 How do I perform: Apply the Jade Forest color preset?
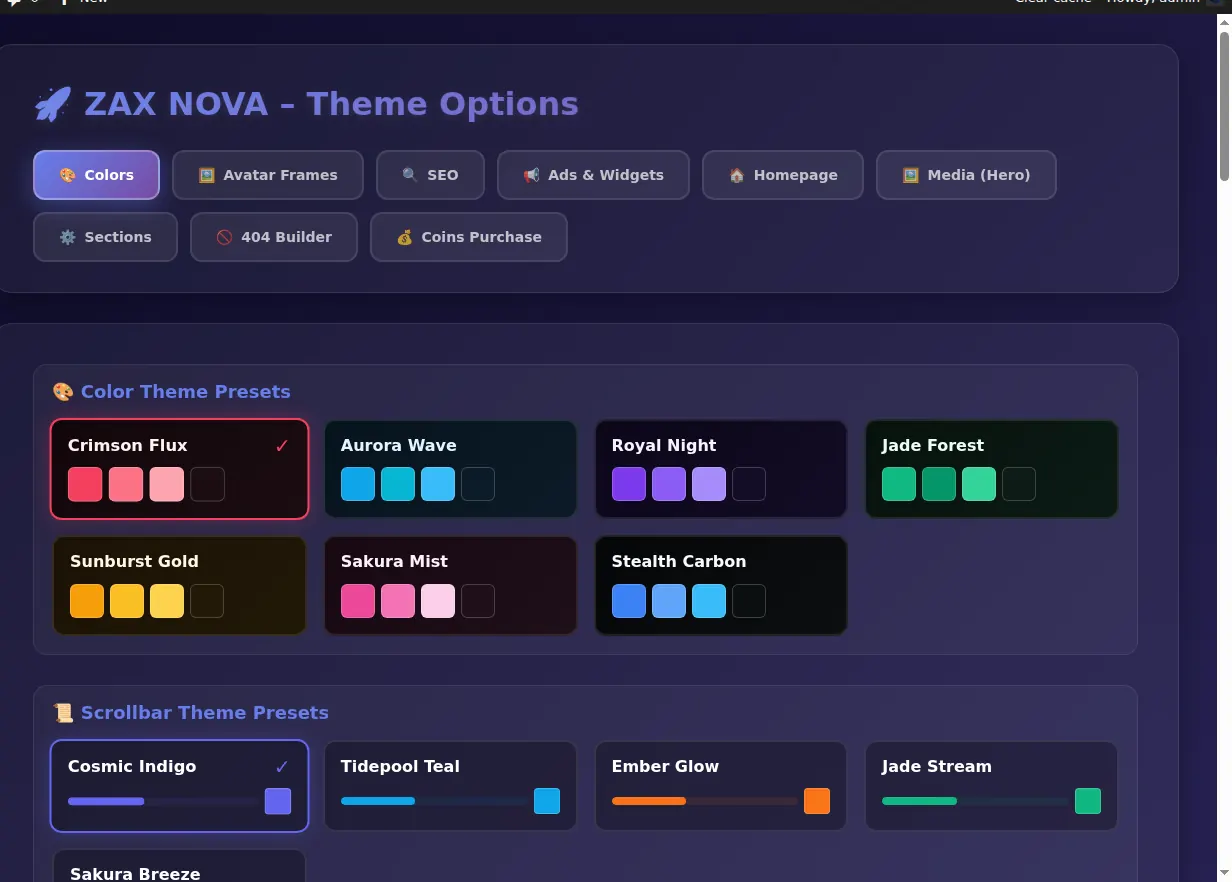click(991, 469)
